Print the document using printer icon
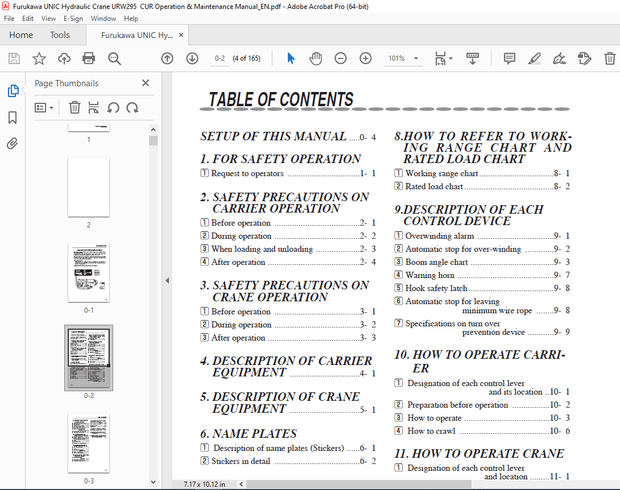Image resolution: width=620 pixels, height=490 pixels. [89, 59]
